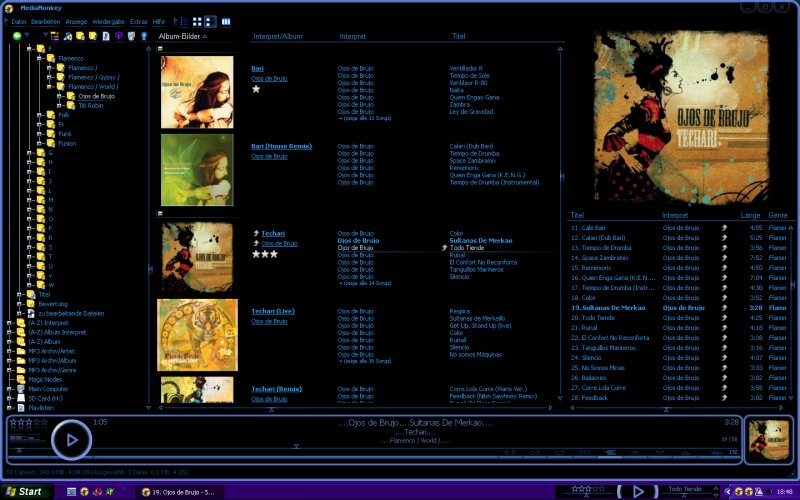Viewport: 800px width, 500px height.
Task: Switch to album art thumbnail view icon
Action: pyautogui.click(x=198, y=21)
